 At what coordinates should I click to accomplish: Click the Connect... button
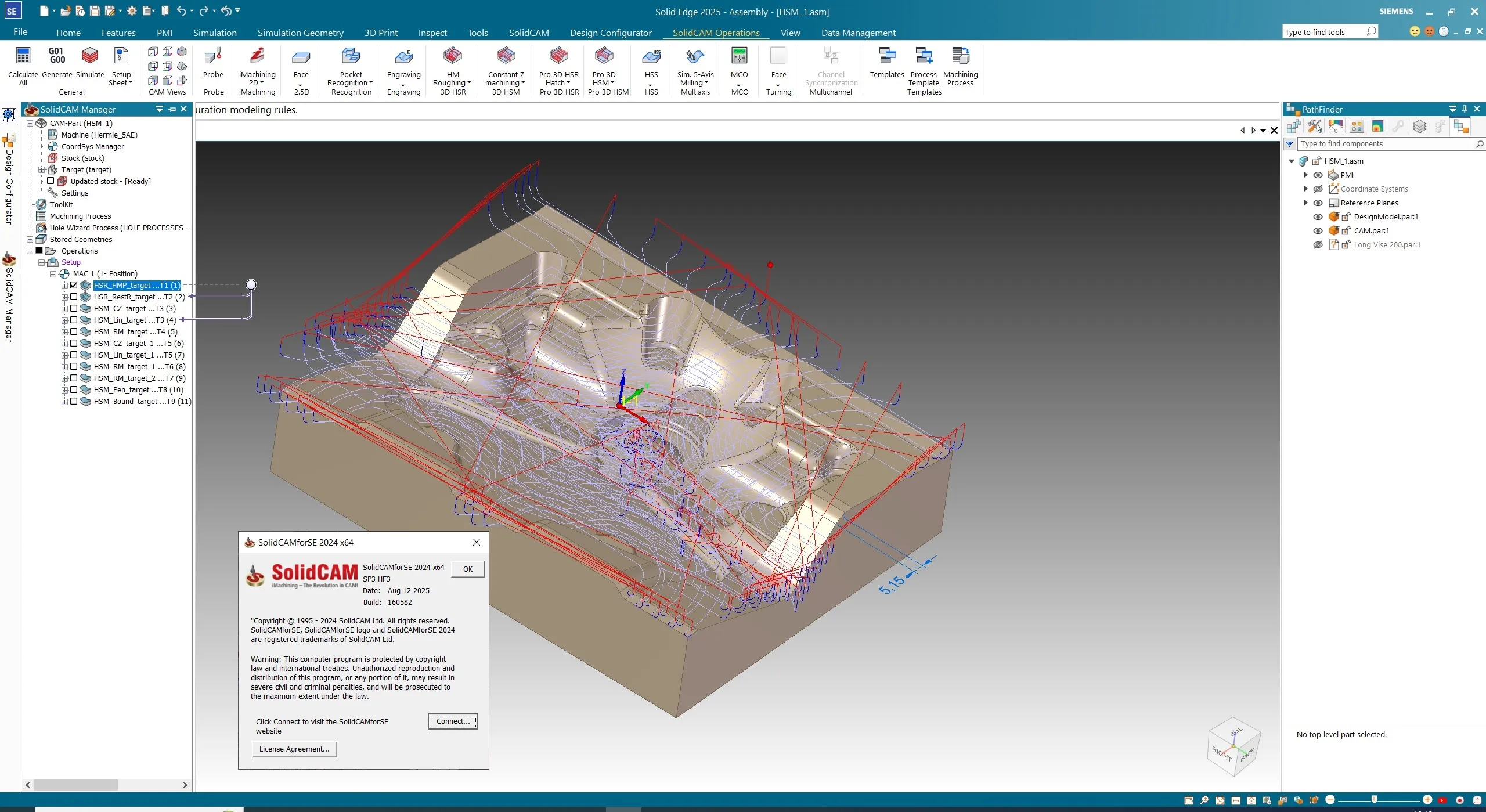[453, 721]
